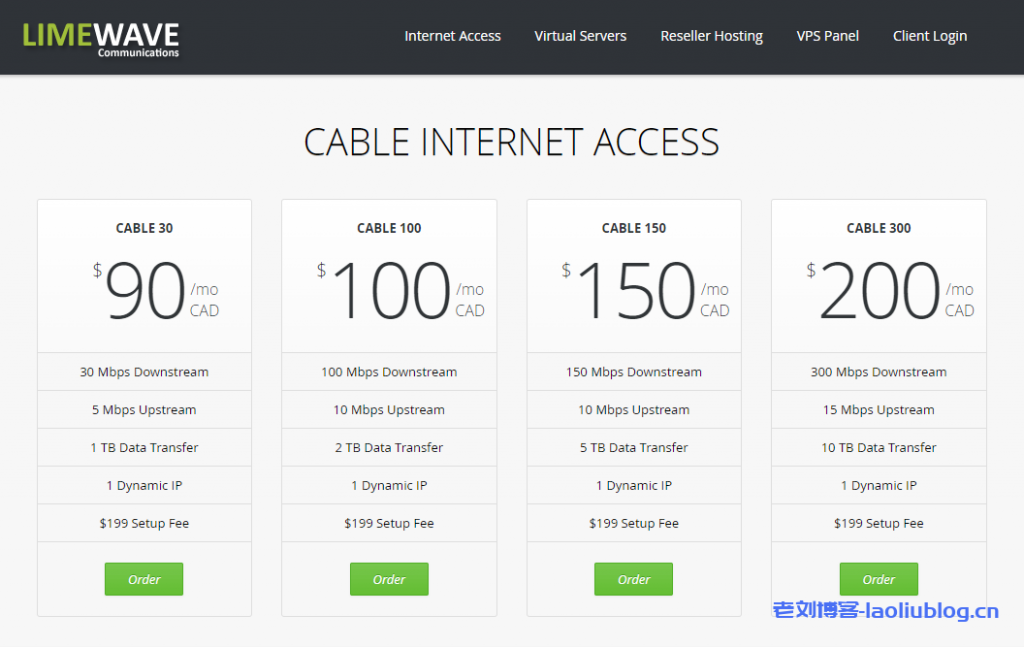Select the Cable 30 plan title
Screen dimensions: 1024x647
pyautogui.click(x=144, y=228)
